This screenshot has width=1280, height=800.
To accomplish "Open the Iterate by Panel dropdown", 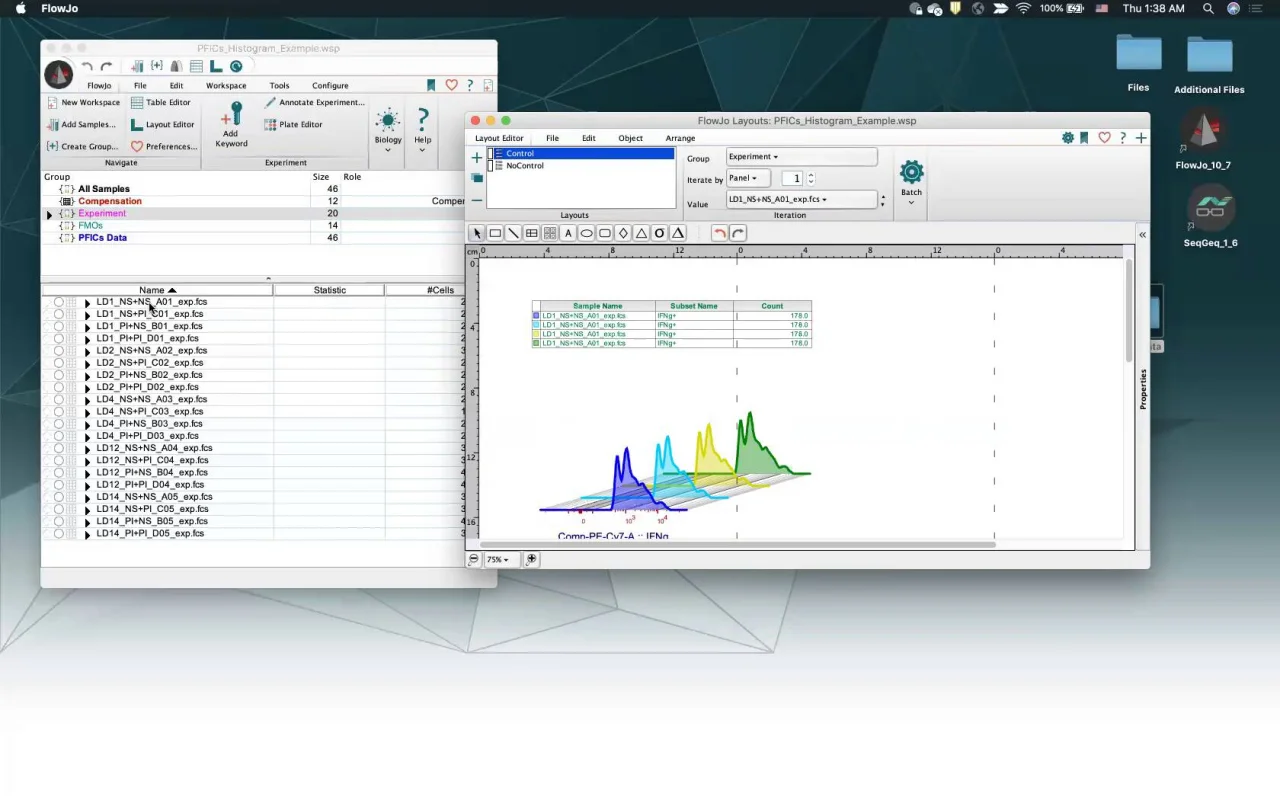I will [x=747, y=178].
